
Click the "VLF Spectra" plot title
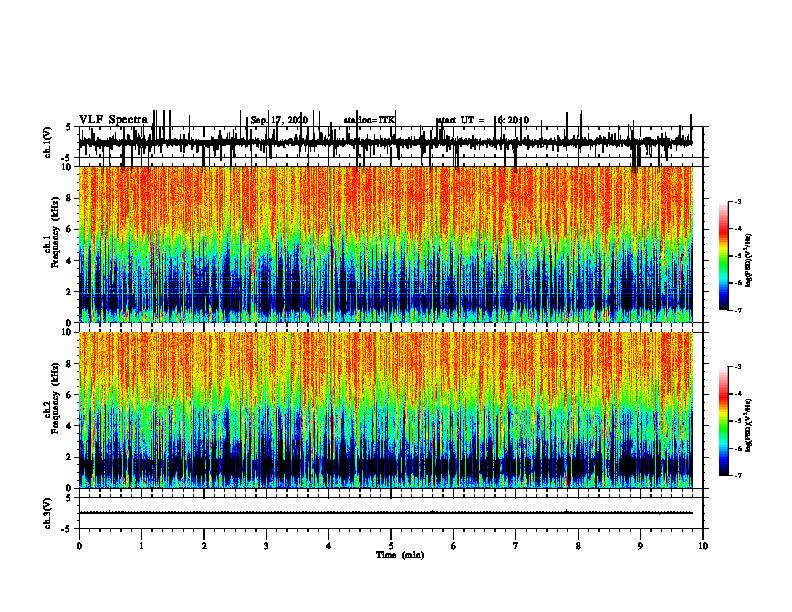click(114, 119)
